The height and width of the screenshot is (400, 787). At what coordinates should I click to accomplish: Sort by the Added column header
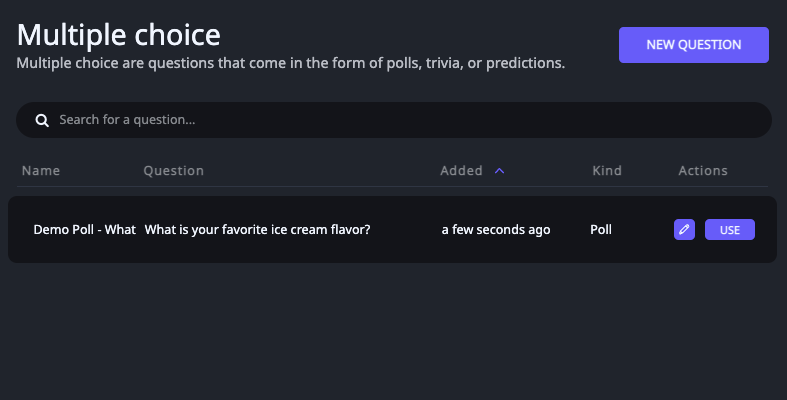pyautogui.click(x=461, y=171)
